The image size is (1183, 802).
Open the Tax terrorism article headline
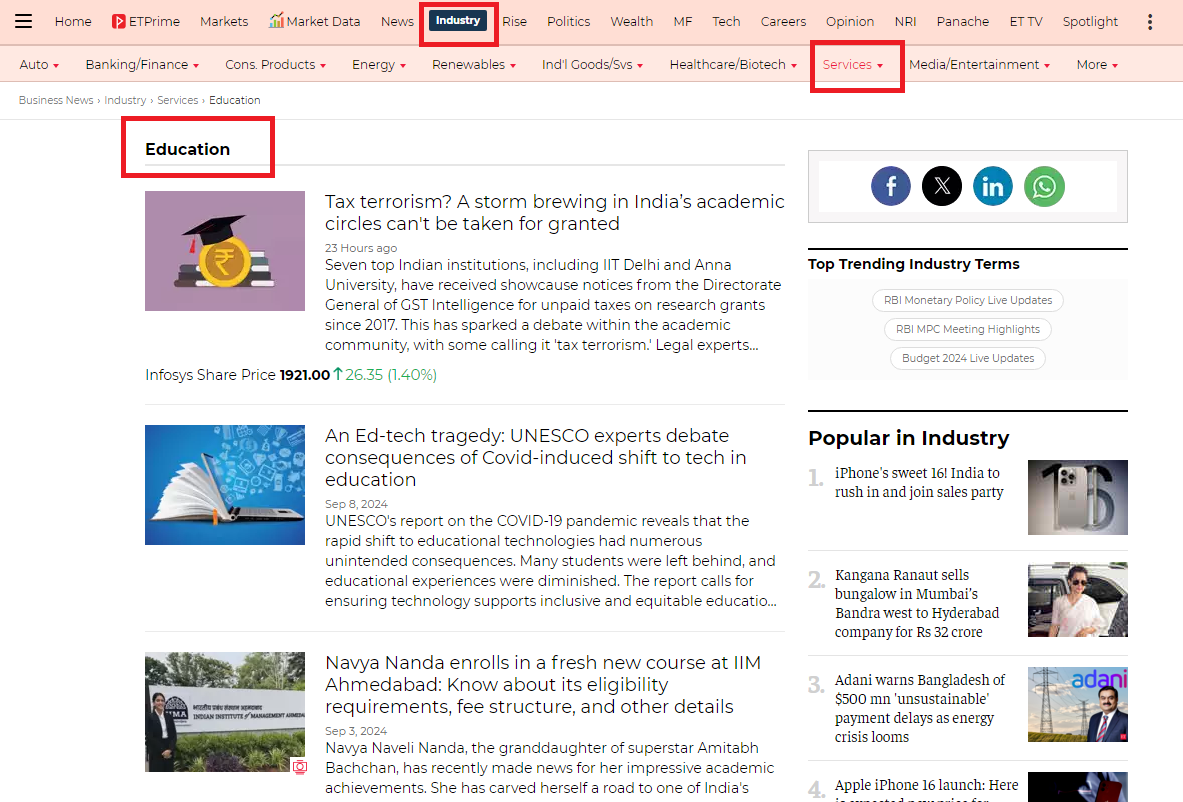554,212
